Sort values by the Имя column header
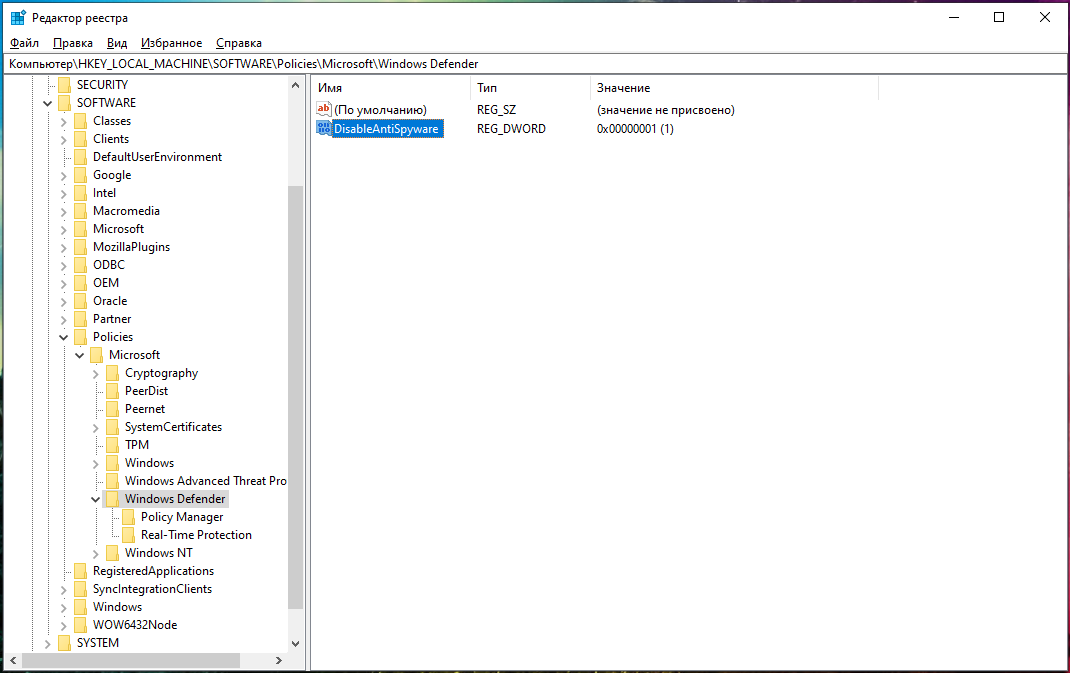This screenshot has width=1070, height=673. (390, 88)
